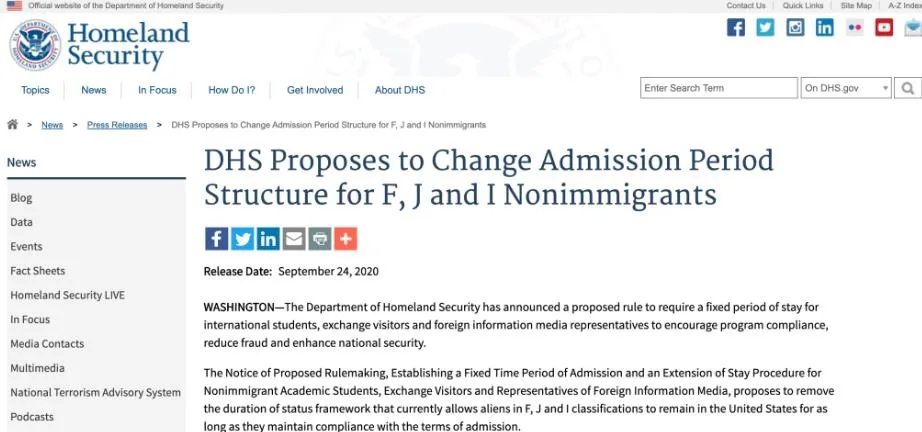Click the Homeland Security logo

(100, 45)
